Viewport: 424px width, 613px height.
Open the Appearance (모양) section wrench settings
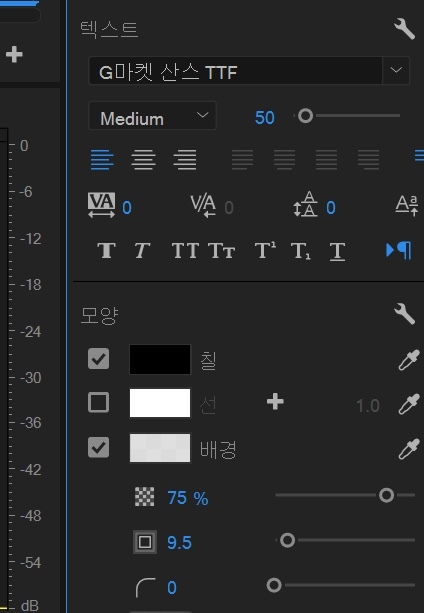click(404, 313)
